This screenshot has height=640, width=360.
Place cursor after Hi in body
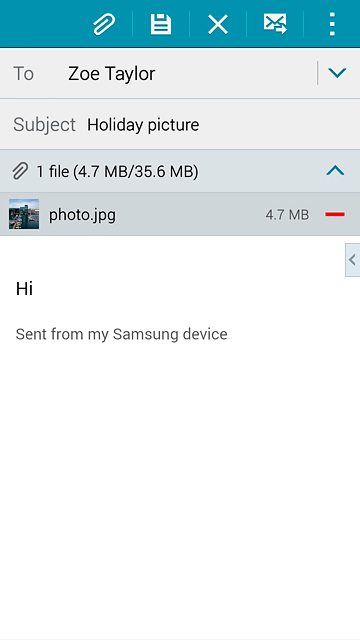34,289
